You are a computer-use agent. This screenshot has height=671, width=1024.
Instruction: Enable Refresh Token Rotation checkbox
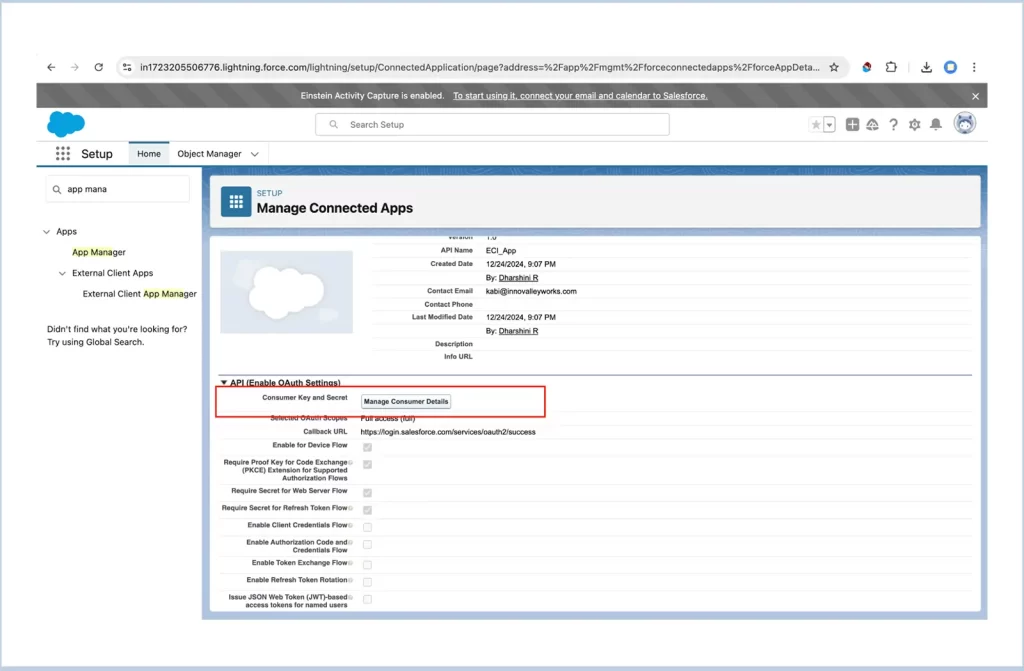[x=368, y=581]
